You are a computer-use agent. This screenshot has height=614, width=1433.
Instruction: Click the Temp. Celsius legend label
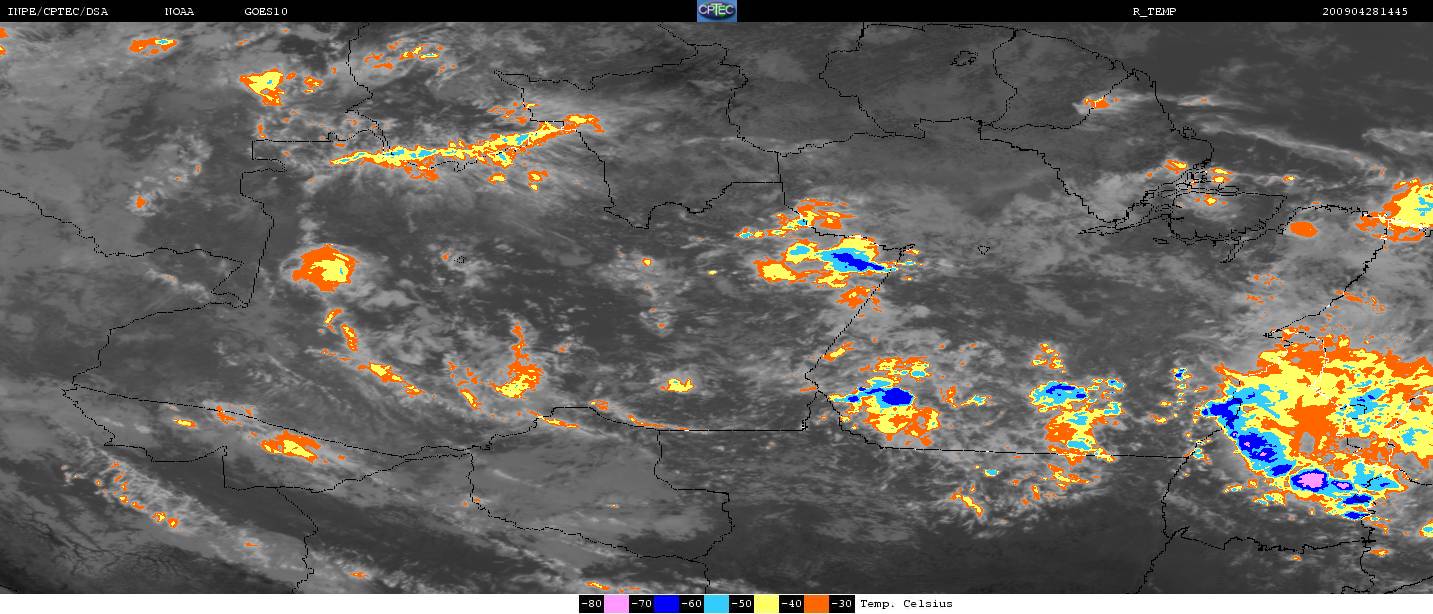906,604
